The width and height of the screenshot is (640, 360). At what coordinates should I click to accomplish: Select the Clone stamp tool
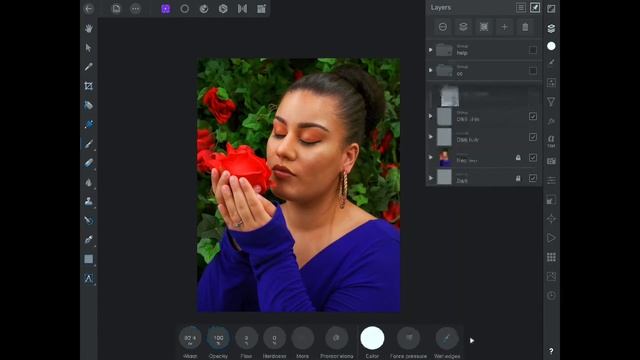click(89, 201)
